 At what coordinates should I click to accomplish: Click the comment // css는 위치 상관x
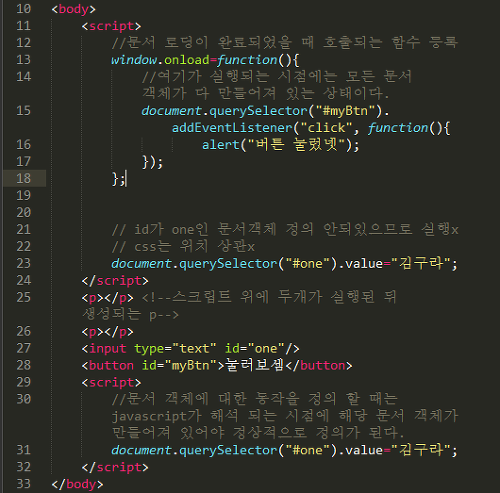click(183, 247)
